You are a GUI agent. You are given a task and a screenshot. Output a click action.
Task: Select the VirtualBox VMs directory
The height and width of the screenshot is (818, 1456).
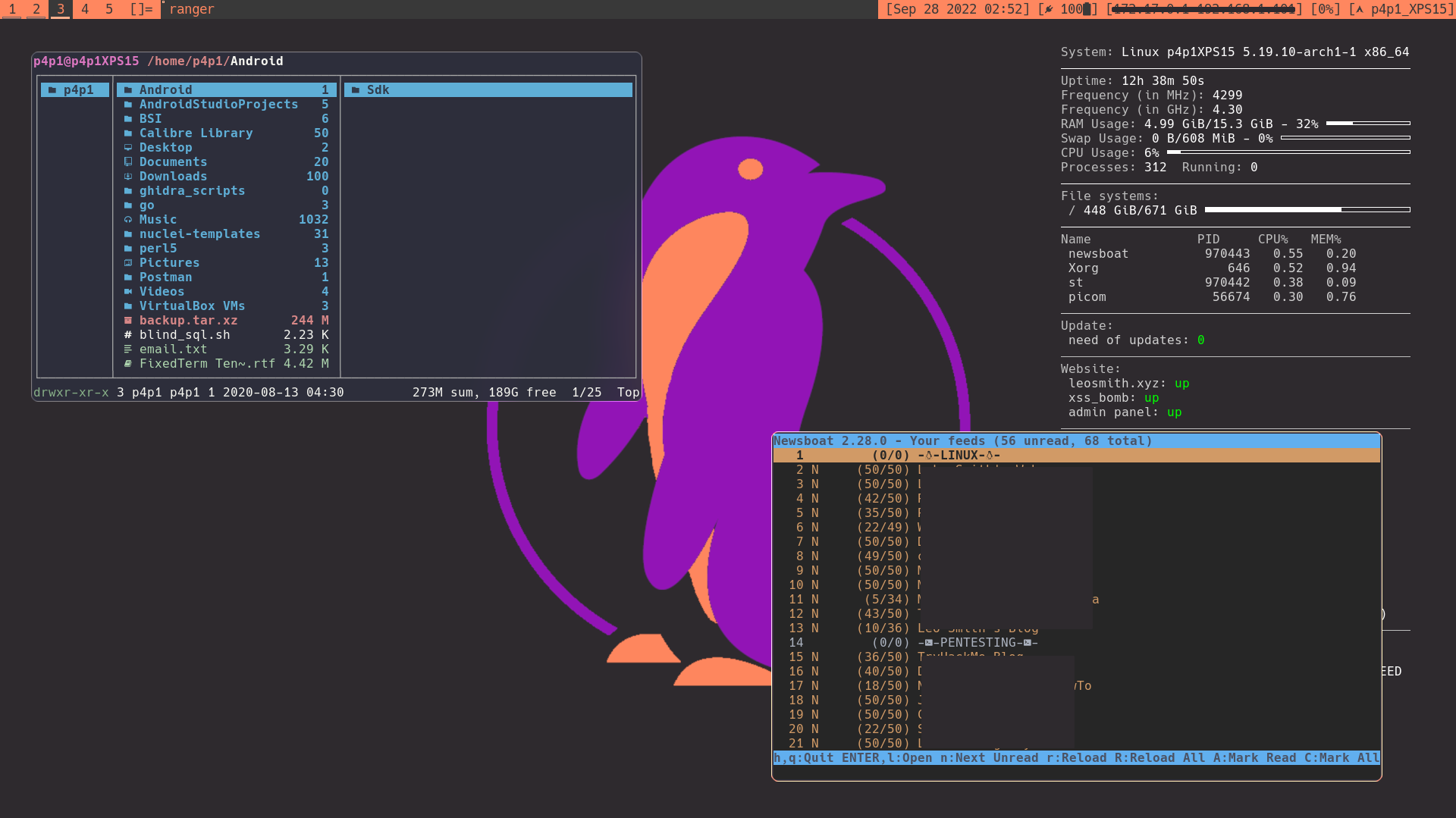pos(192,306)
